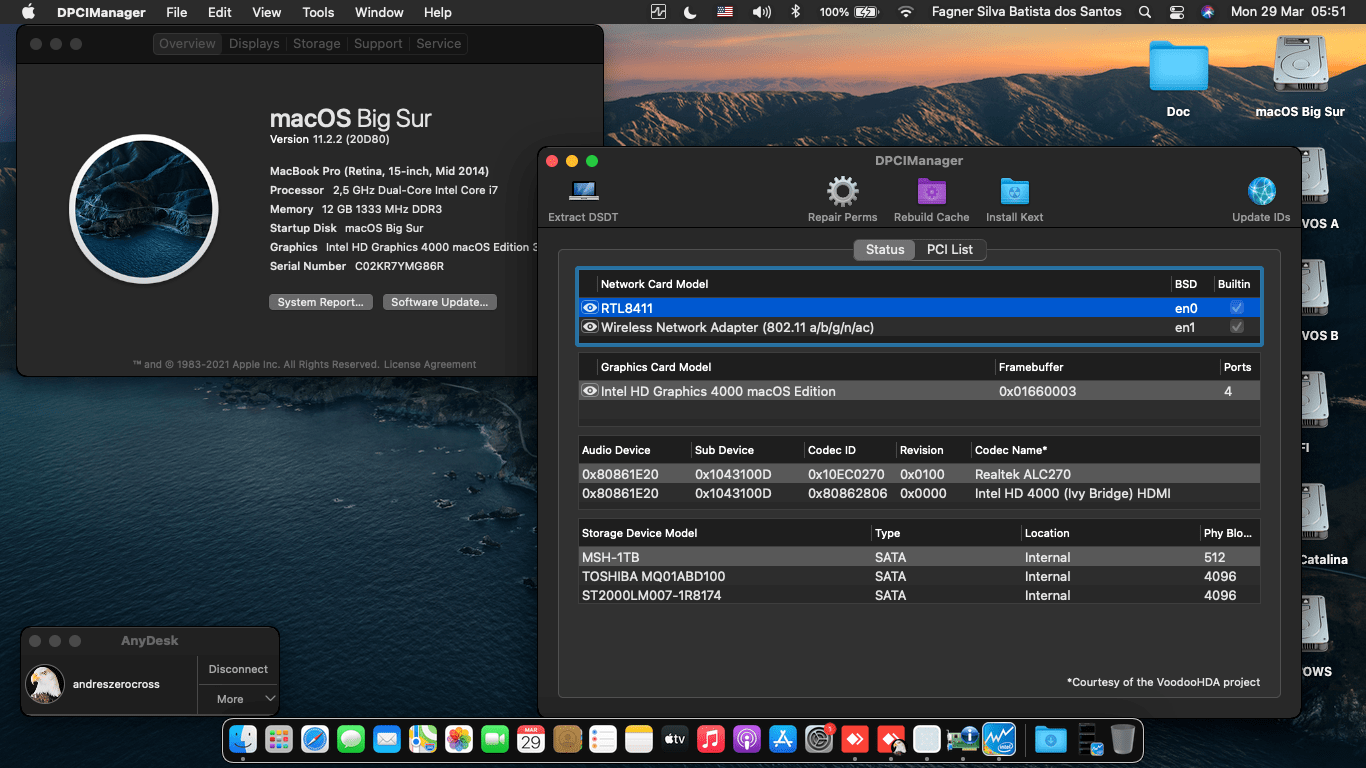Open Control Center in the menu bar
This screenshot has width=1366, height=768.
(1176, 12)
